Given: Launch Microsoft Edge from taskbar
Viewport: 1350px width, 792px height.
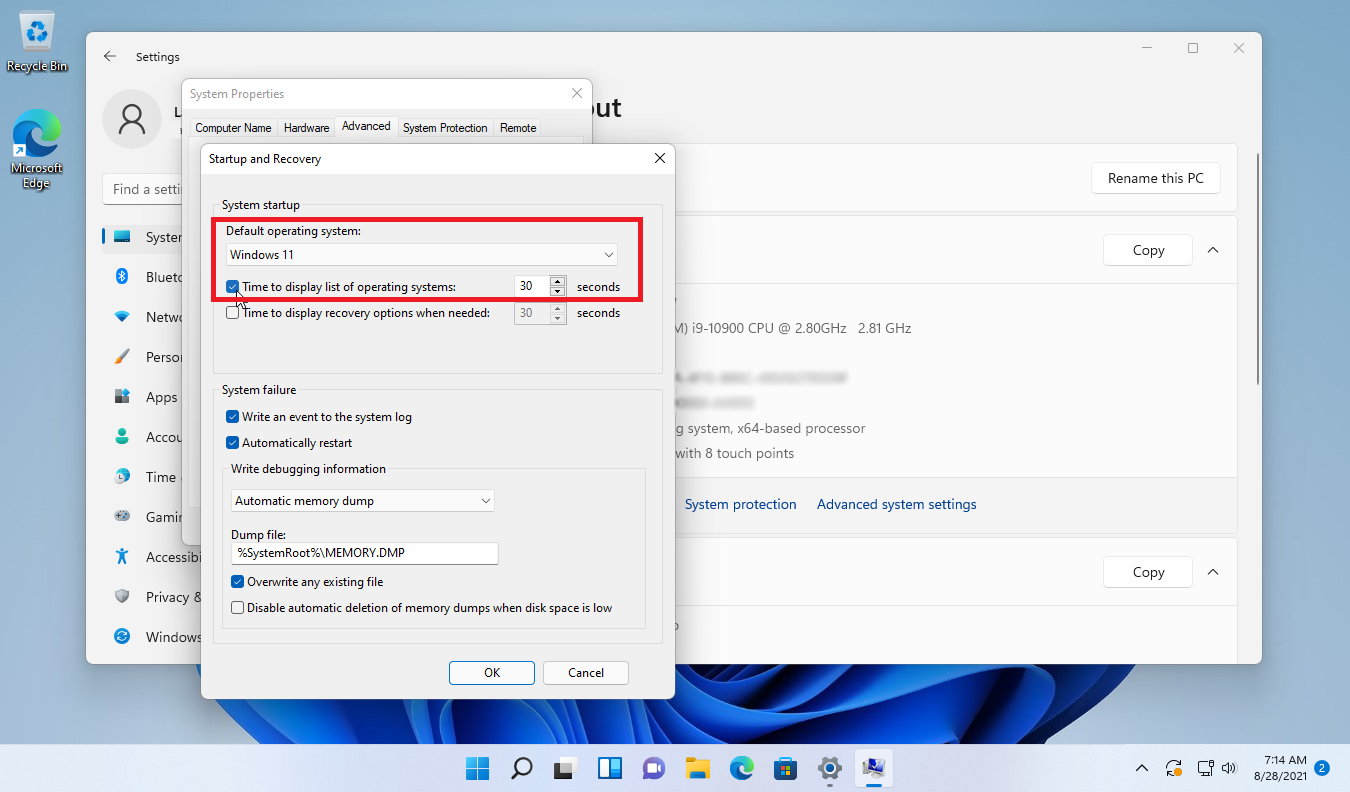Looking at the screenshot, I should tap(741, 768).
